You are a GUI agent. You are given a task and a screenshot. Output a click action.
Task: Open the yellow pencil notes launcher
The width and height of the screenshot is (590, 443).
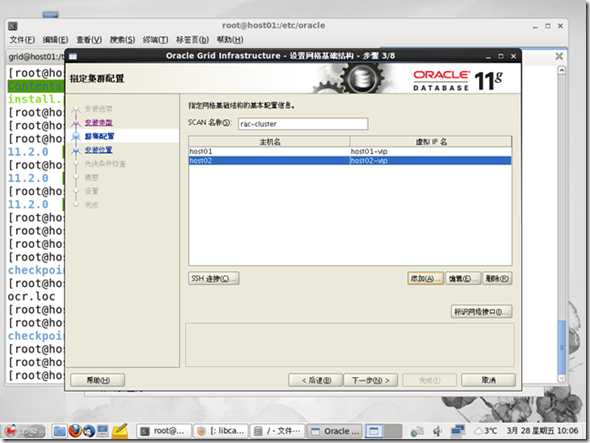point(120,431)
